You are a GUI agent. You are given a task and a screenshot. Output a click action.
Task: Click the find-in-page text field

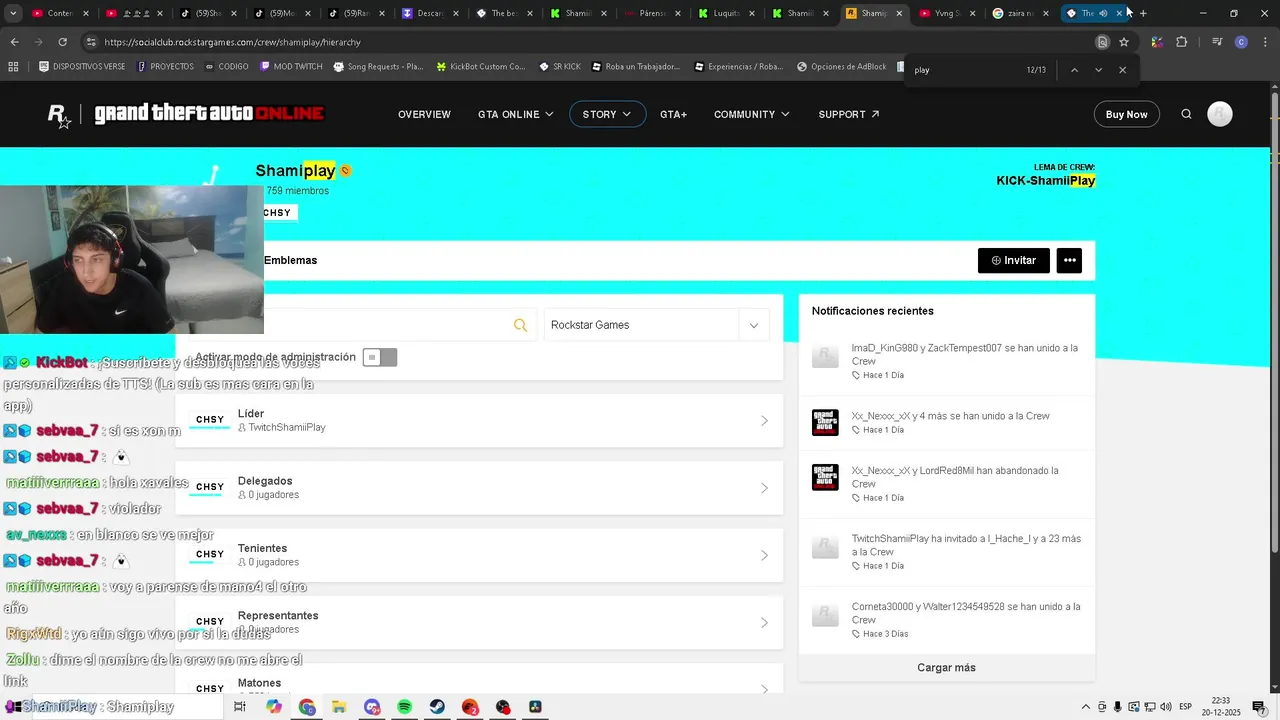click(960, 70)
